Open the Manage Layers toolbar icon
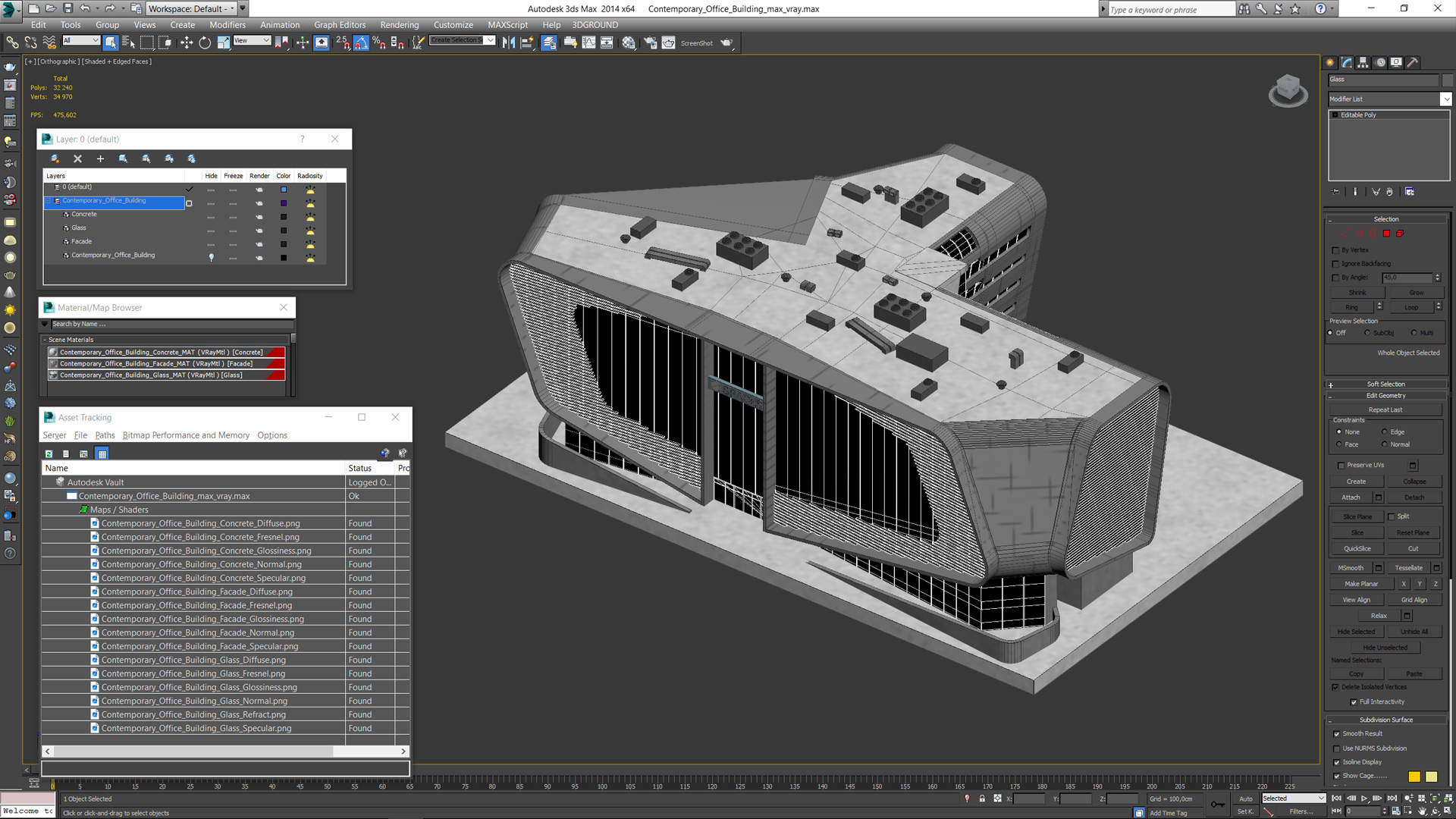Viewport: 1456px width, 819px height. click(x=549, y=42)
